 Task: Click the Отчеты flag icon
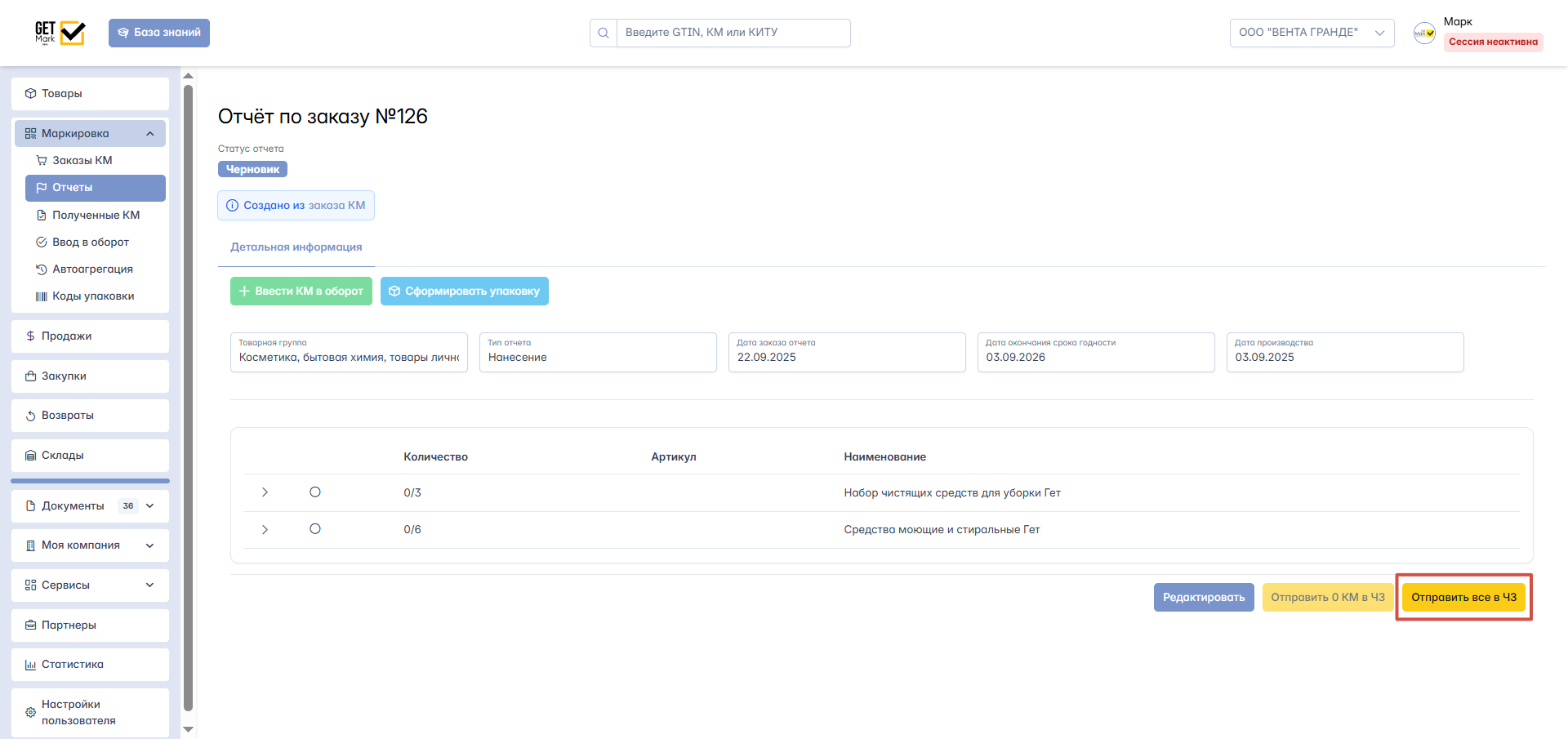(x=42, y=188)
